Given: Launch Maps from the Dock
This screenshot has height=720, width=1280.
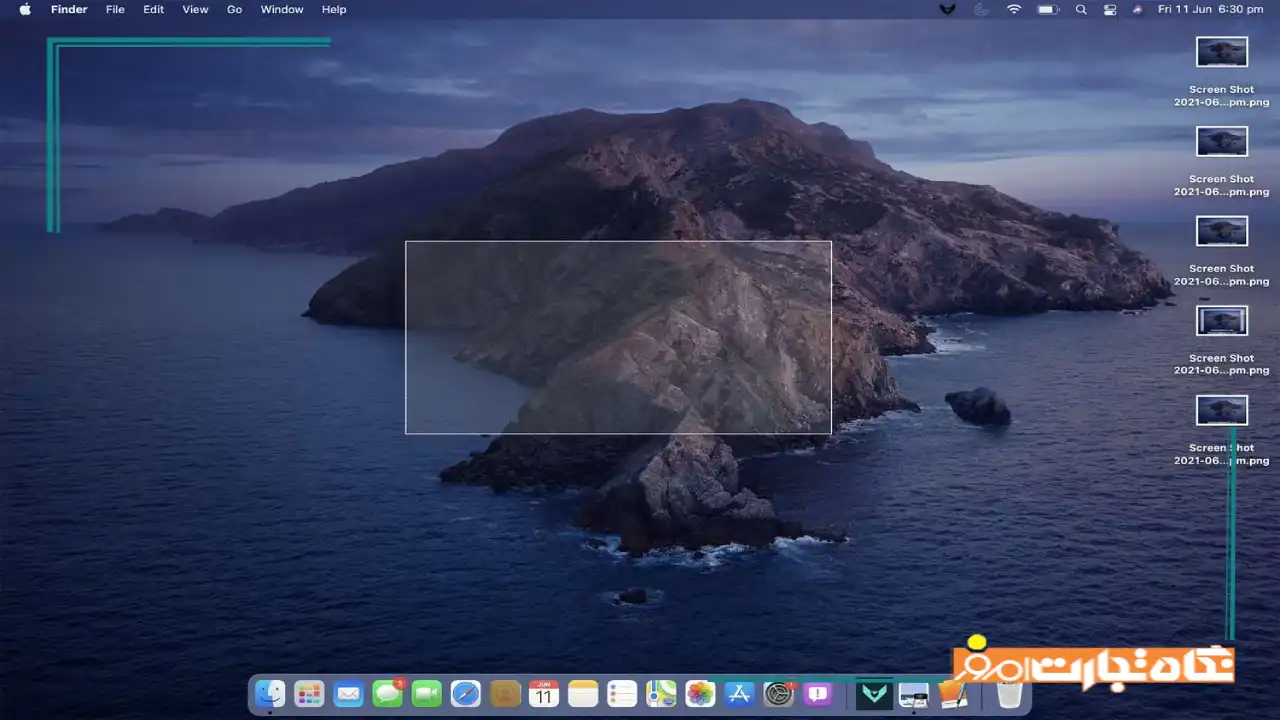Looking at the screenshot, I should click(x=661, y=693).
